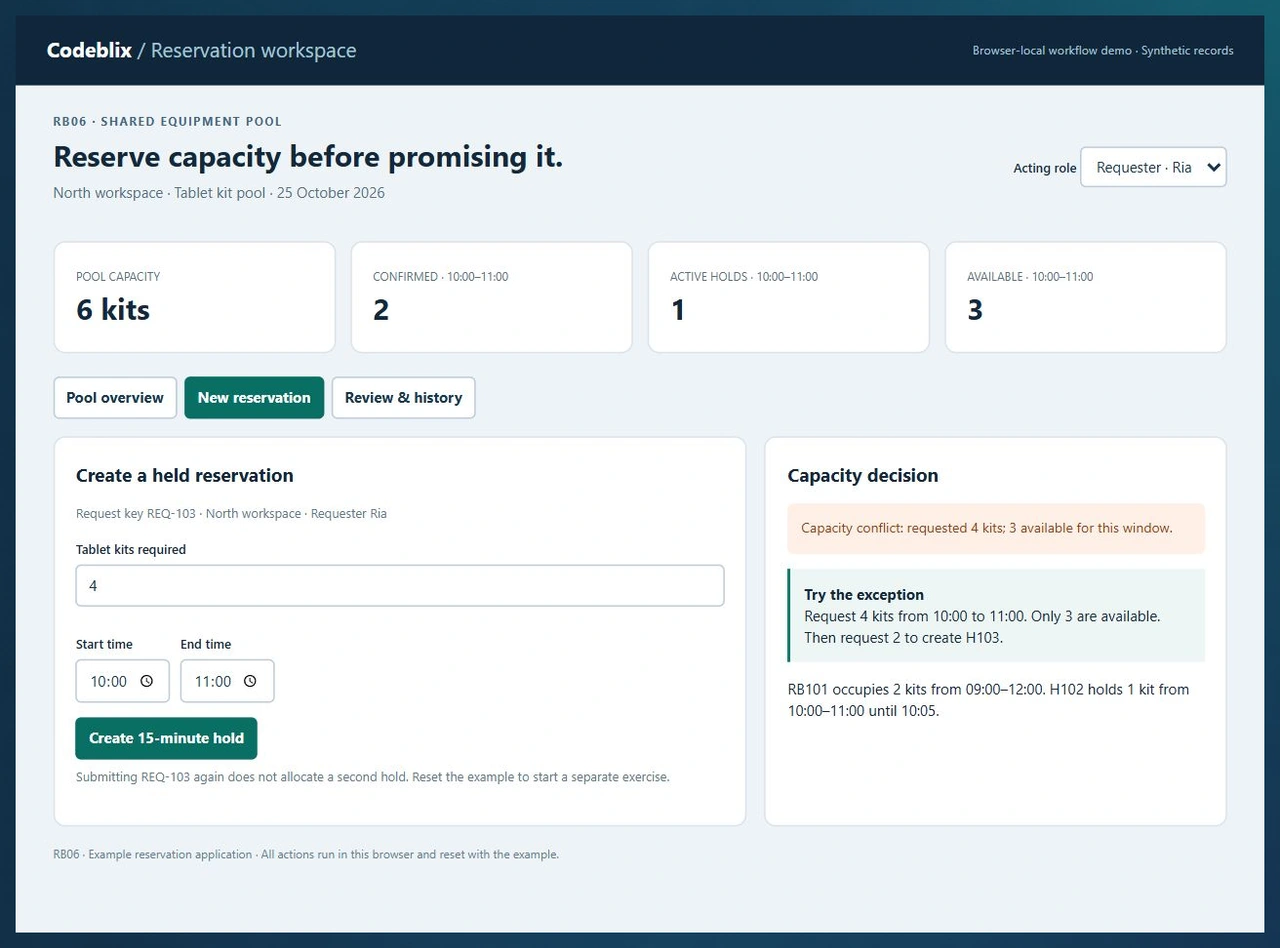This screenshot has height=948, width=1280.
Task: Click the RB101 occupies 2 kits note
Action: coord(988,700)
